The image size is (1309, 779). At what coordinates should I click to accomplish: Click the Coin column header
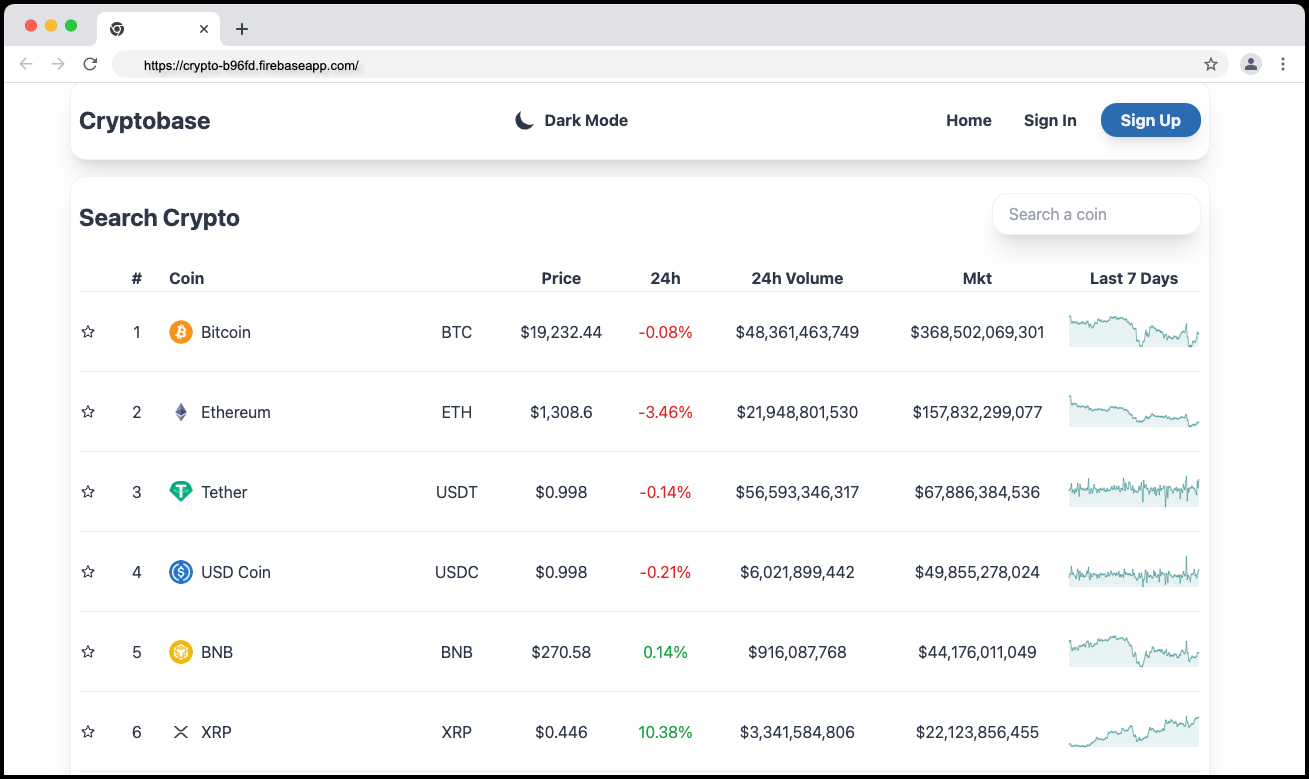(186, 279)
